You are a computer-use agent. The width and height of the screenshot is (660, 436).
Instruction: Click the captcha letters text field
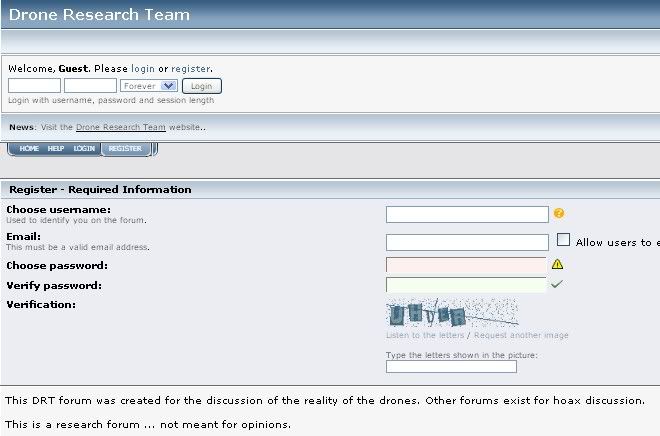[451, 366]
